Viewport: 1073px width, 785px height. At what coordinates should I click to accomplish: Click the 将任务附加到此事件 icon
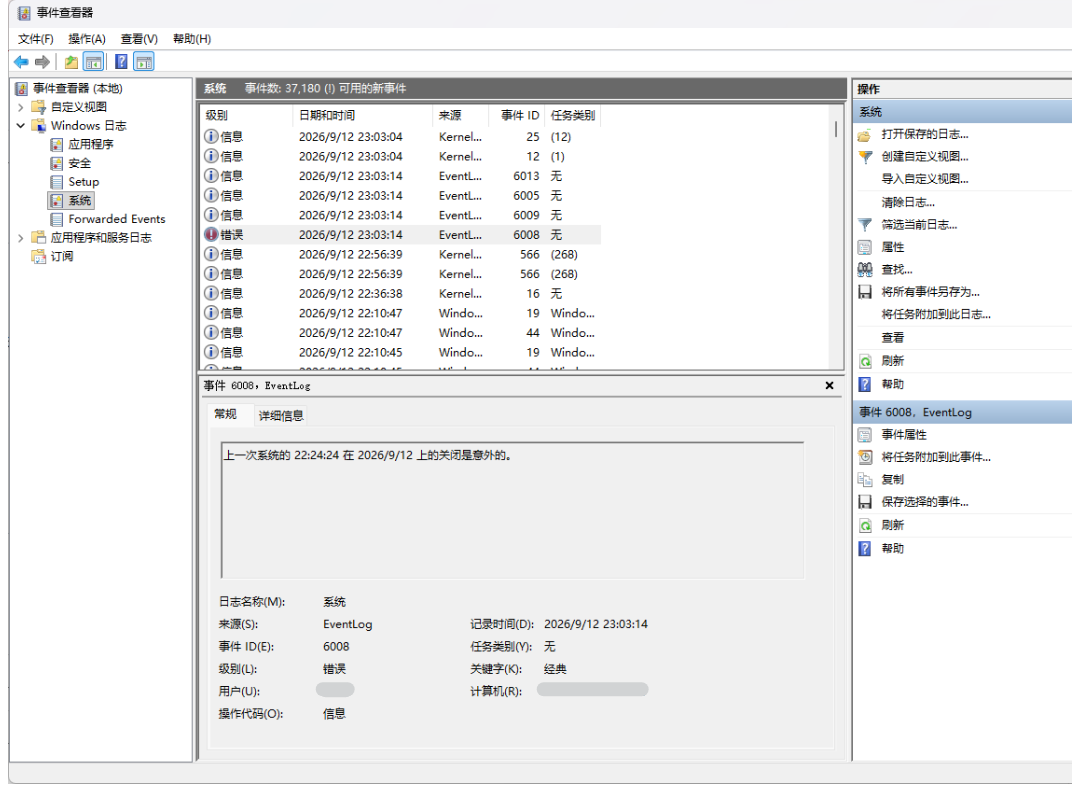[x=865, y=458]
